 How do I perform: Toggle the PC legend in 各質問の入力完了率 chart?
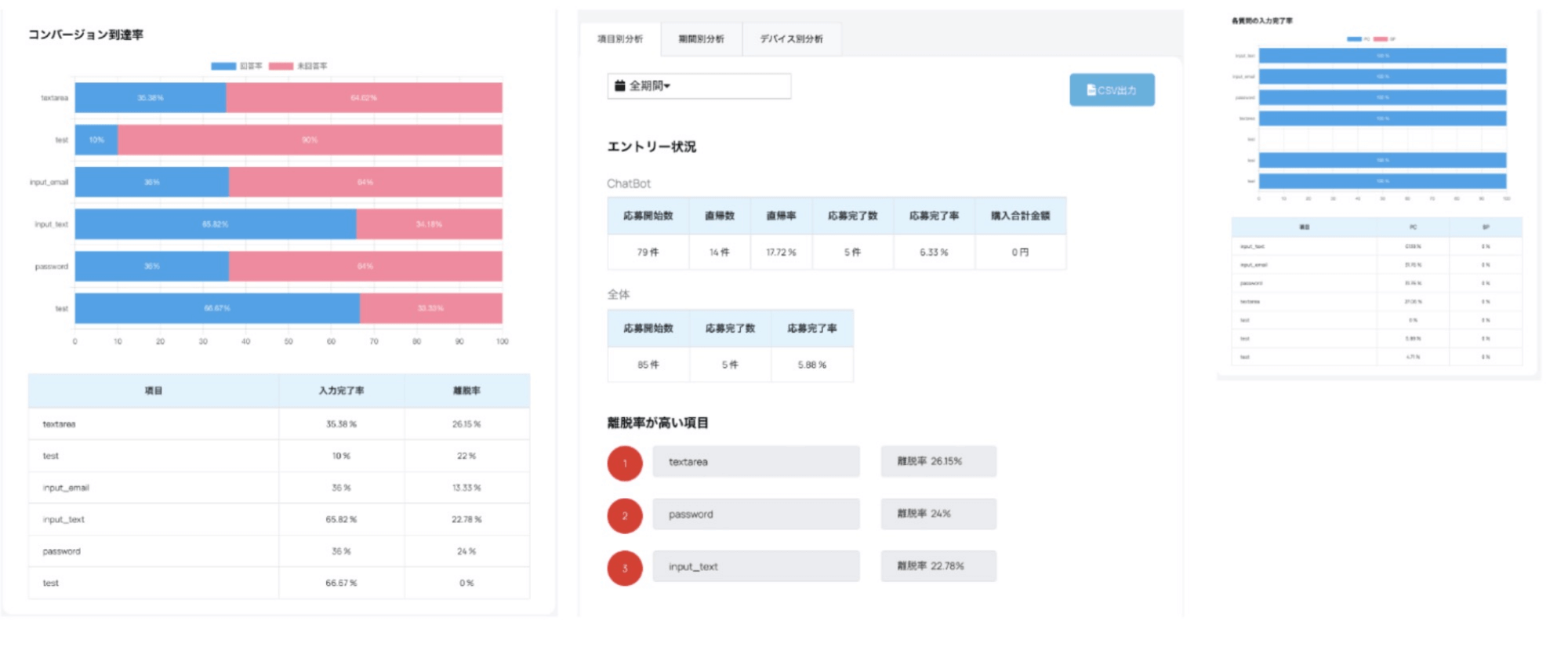tap(1354, 38)
